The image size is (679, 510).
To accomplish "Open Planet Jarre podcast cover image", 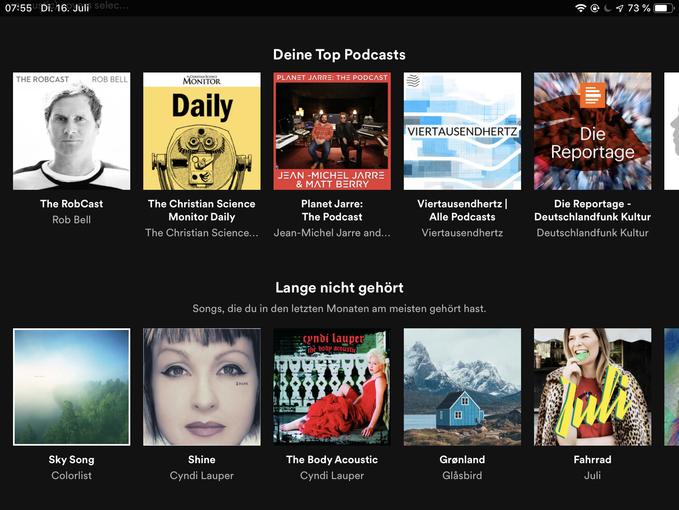I will [332, 131].
